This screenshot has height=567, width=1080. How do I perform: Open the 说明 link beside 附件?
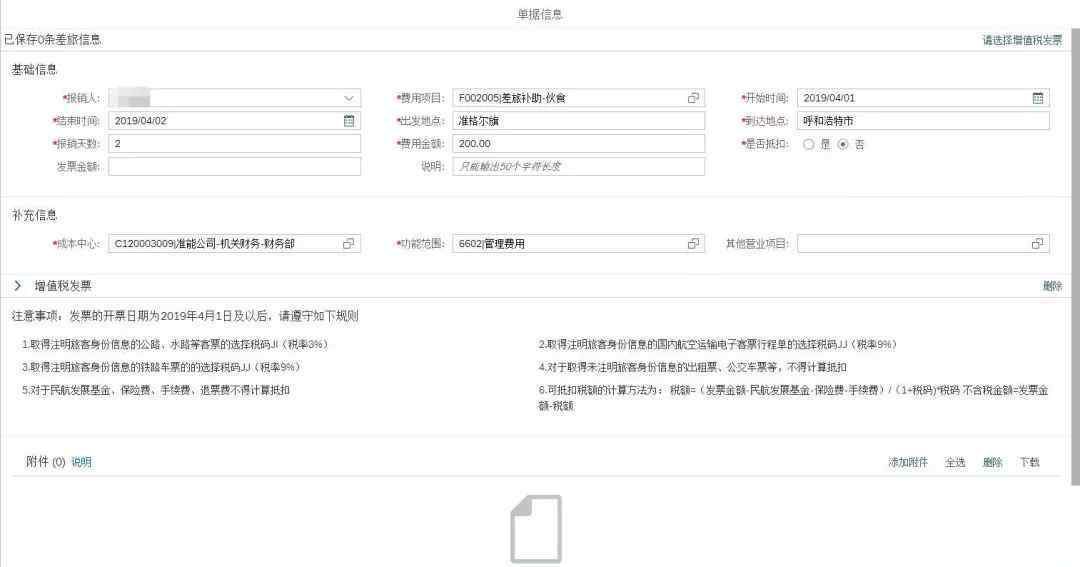(x=81, y=463)
